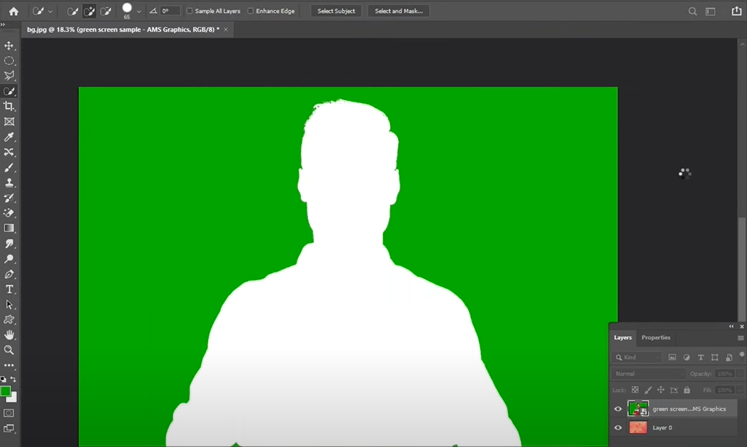
Task: Switch to the Properties tab
Action: (x=656, y=337)
